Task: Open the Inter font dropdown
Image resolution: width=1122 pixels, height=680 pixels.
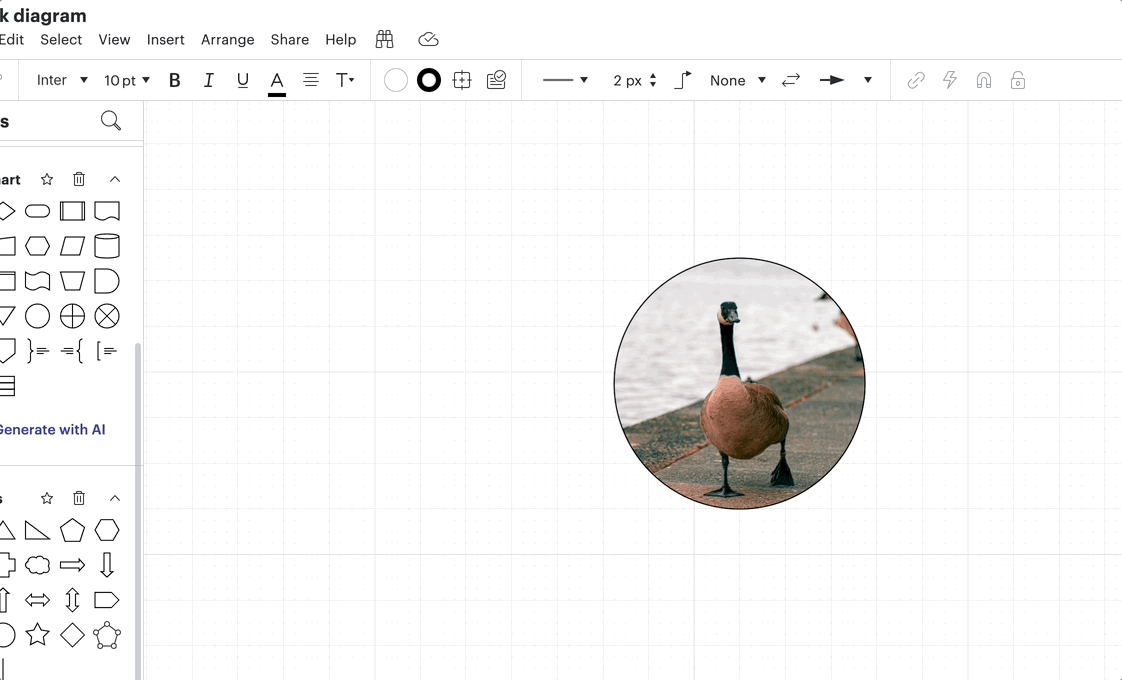Action: tap(62, 80)
